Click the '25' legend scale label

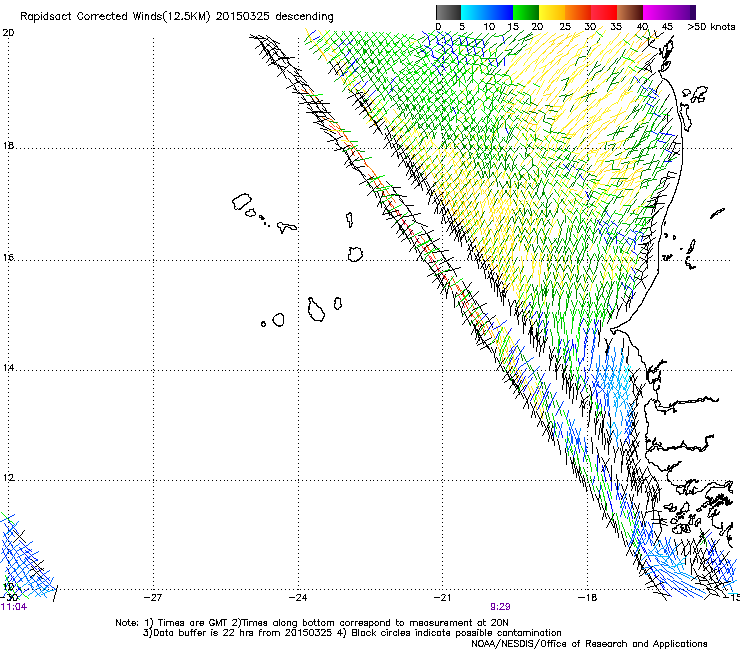coord(564,27)
